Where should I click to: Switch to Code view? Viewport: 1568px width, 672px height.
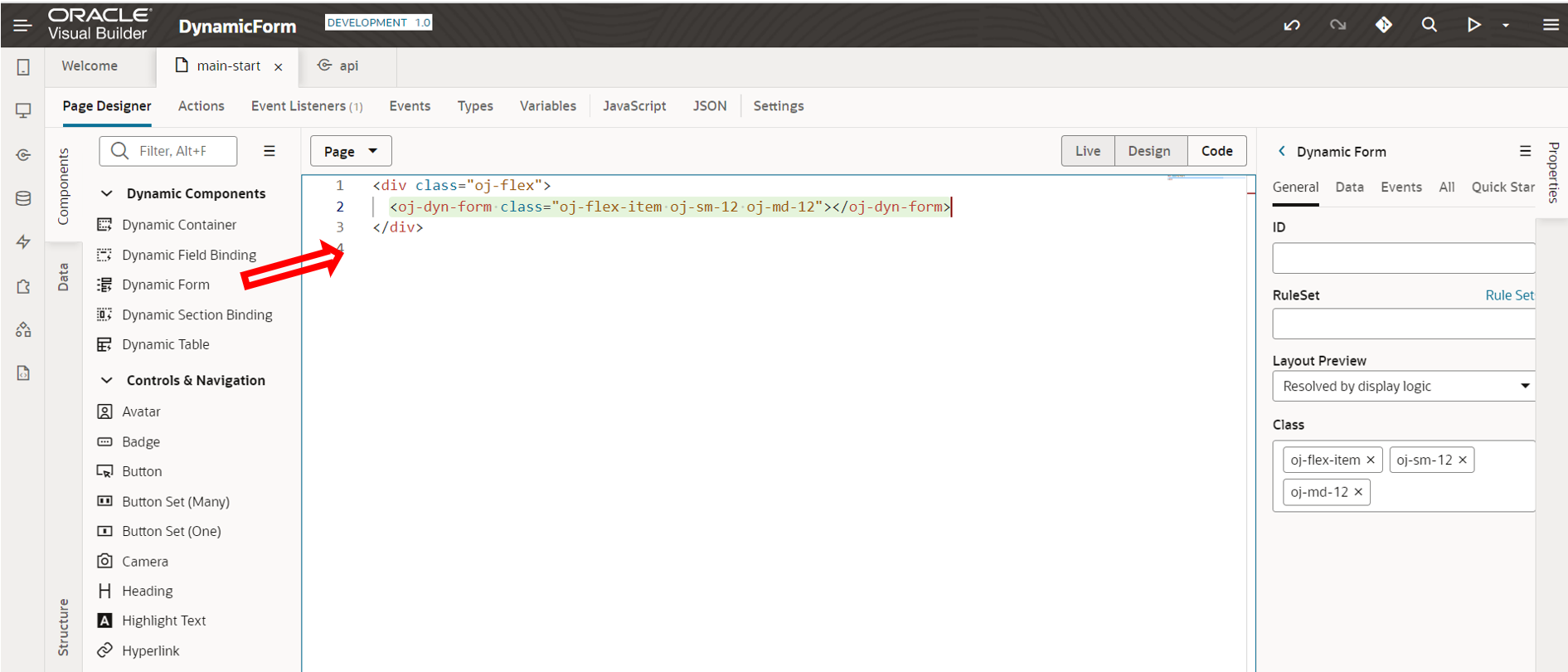1216,151
